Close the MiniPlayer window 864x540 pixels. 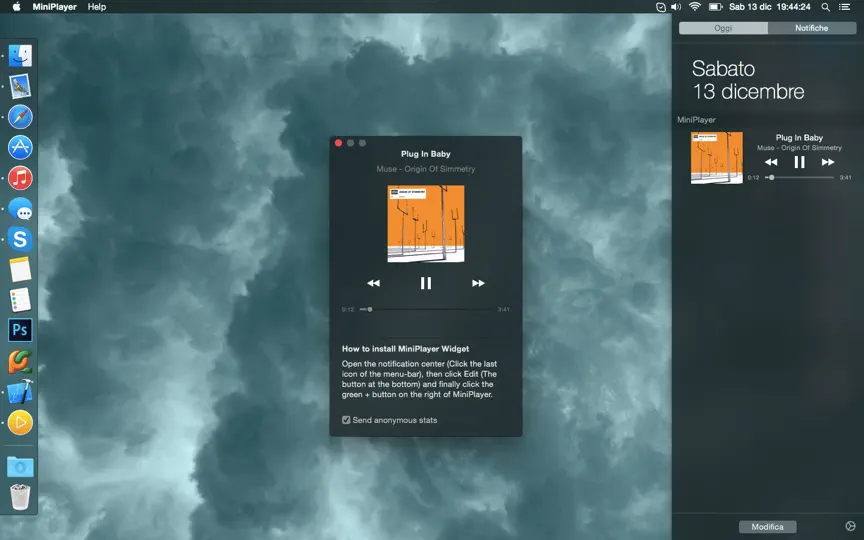(x=338, y=143)
